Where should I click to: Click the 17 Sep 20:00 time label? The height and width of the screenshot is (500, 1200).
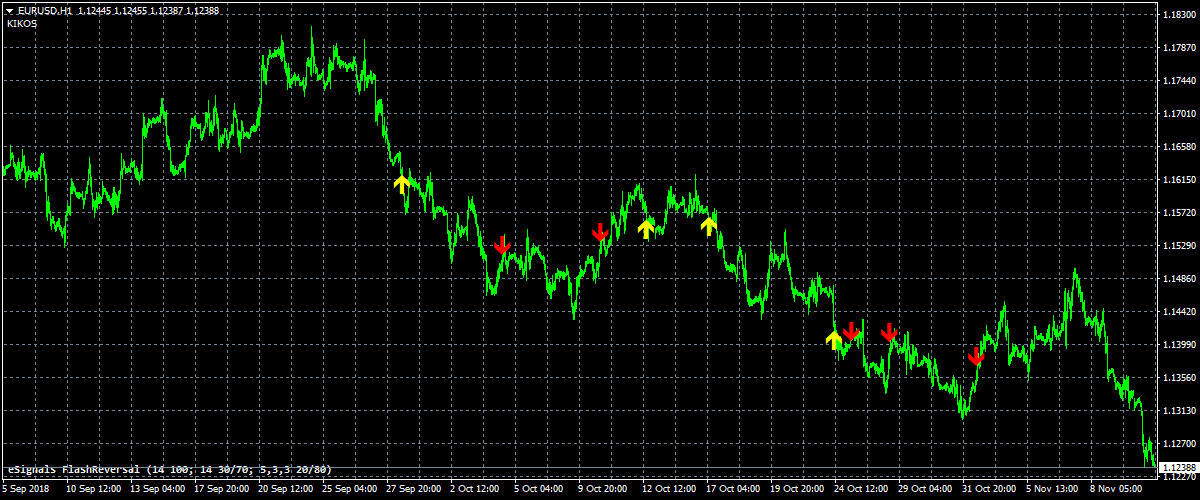(x=222, y=490)
